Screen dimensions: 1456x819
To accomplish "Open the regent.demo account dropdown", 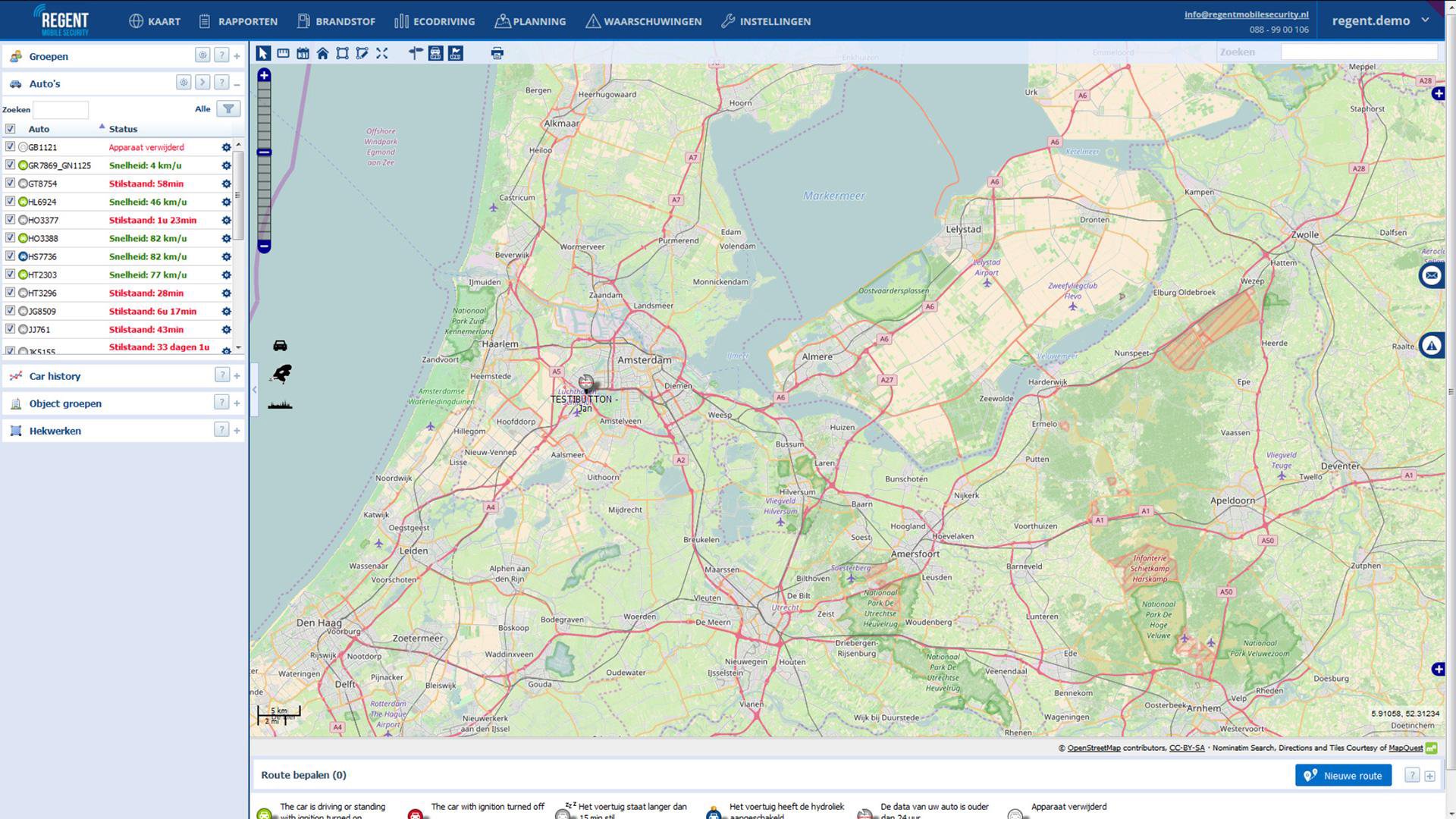I will [1380, 20].
